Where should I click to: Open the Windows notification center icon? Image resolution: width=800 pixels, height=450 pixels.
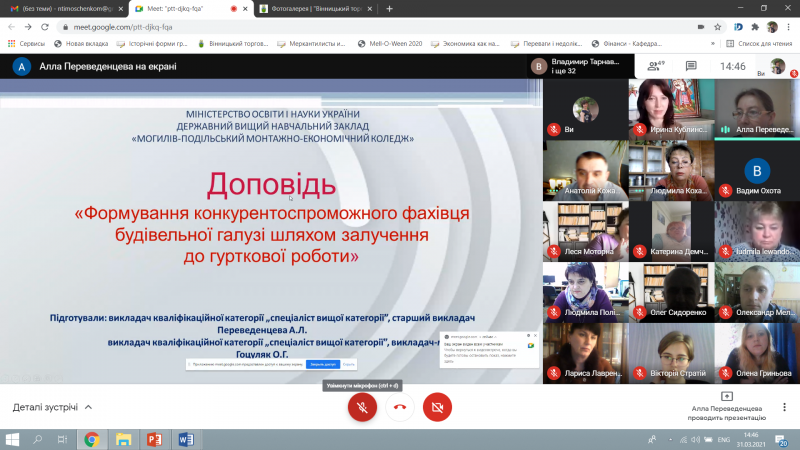781,440
